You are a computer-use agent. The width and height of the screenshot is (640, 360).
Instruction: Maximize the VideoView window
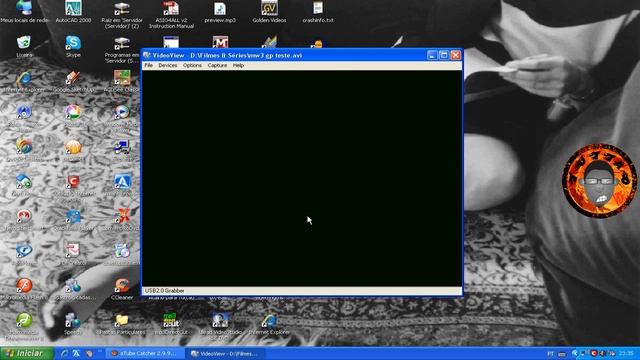tap(444, 55)
